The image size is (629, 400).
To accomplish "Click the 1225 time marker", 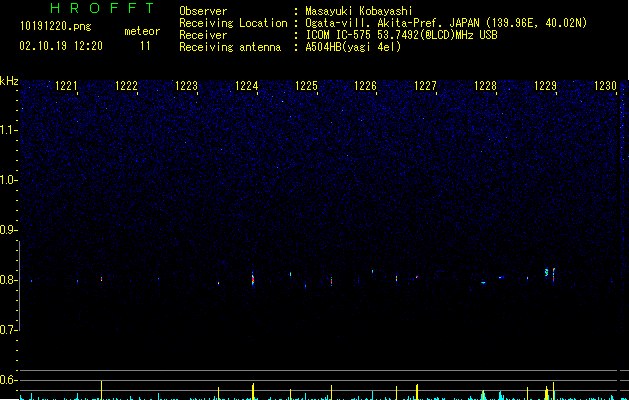I will pos(306,86).
